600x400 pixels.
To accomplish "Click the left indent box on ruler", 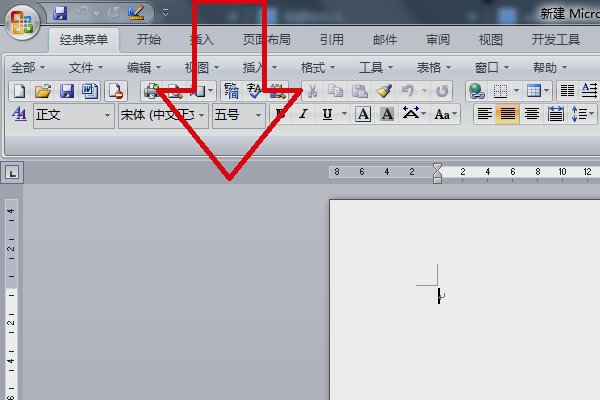I will pos(437,181).
